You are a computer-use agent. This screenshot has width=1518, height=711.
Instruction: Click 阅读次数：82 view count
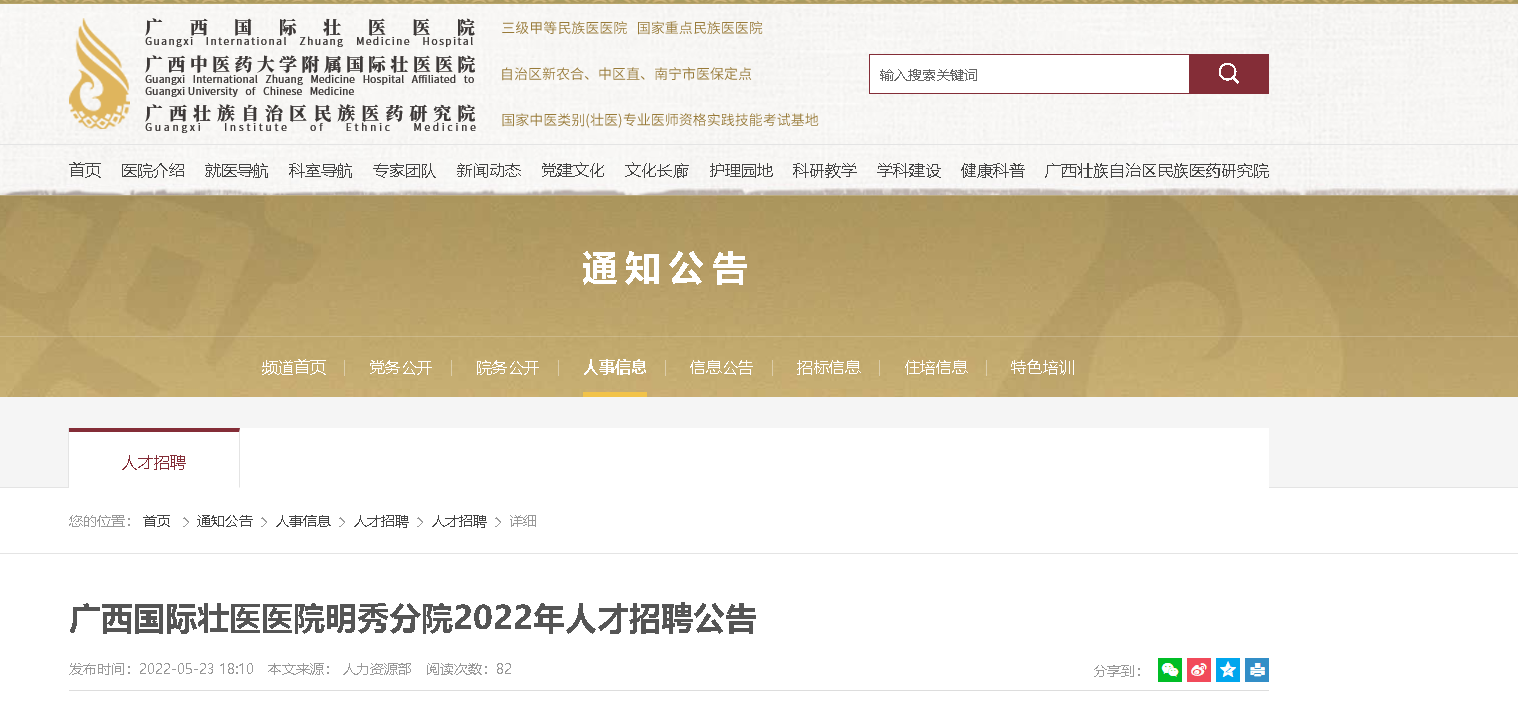[x=469, y=669]
